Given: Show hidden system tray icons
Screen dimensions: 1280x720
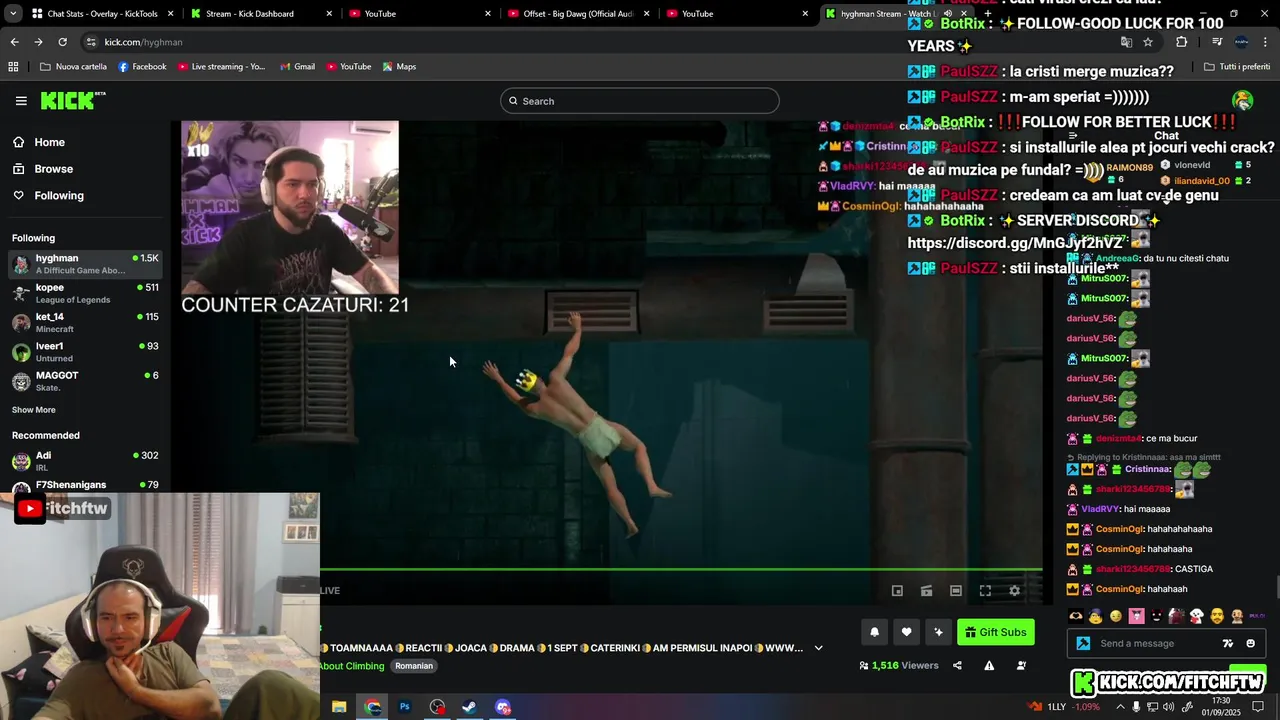Looking at the screenshot, I should click(x=1119, y=707).
